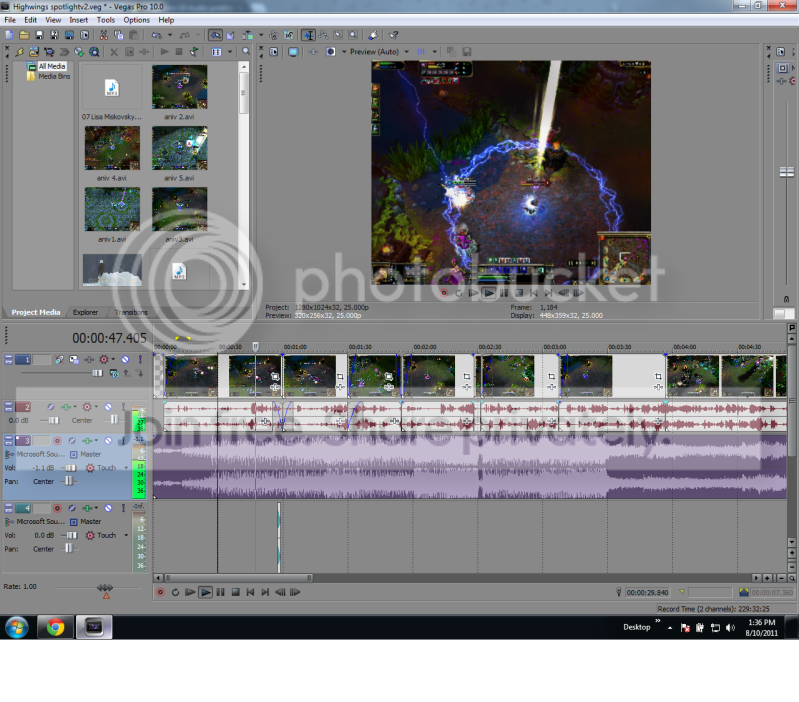Open the Options menu

137,20
